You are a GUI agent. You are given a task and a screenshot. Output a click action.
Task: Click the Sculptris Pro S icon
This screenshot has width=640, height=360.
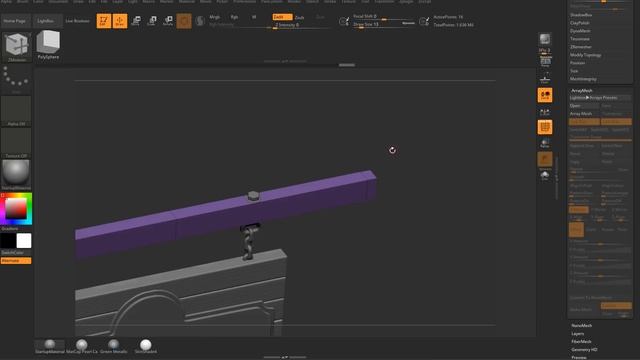point(200,21)
